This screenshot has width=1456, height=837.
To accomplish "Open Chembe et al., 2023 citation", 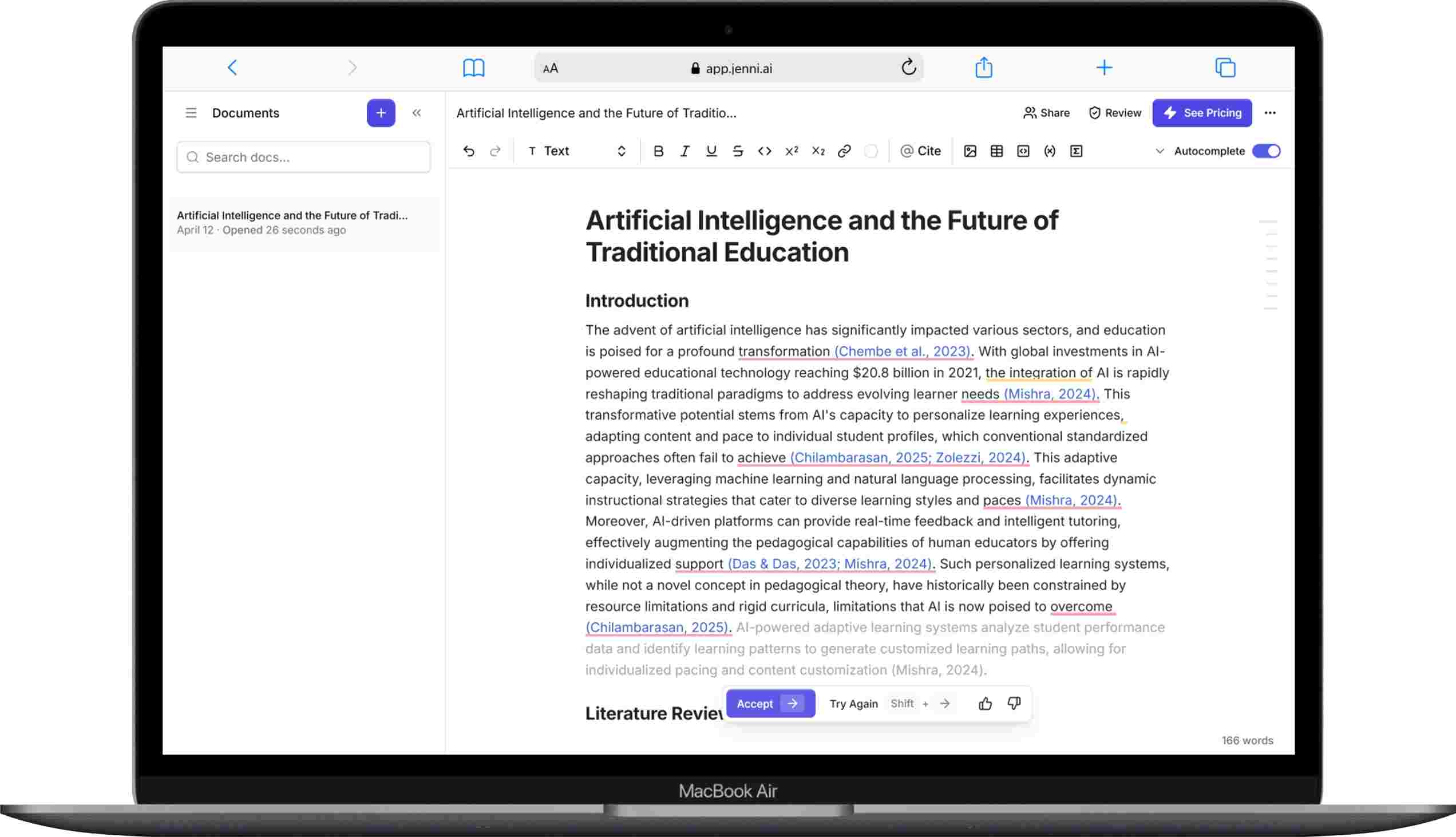I will (x=902, y=352).
